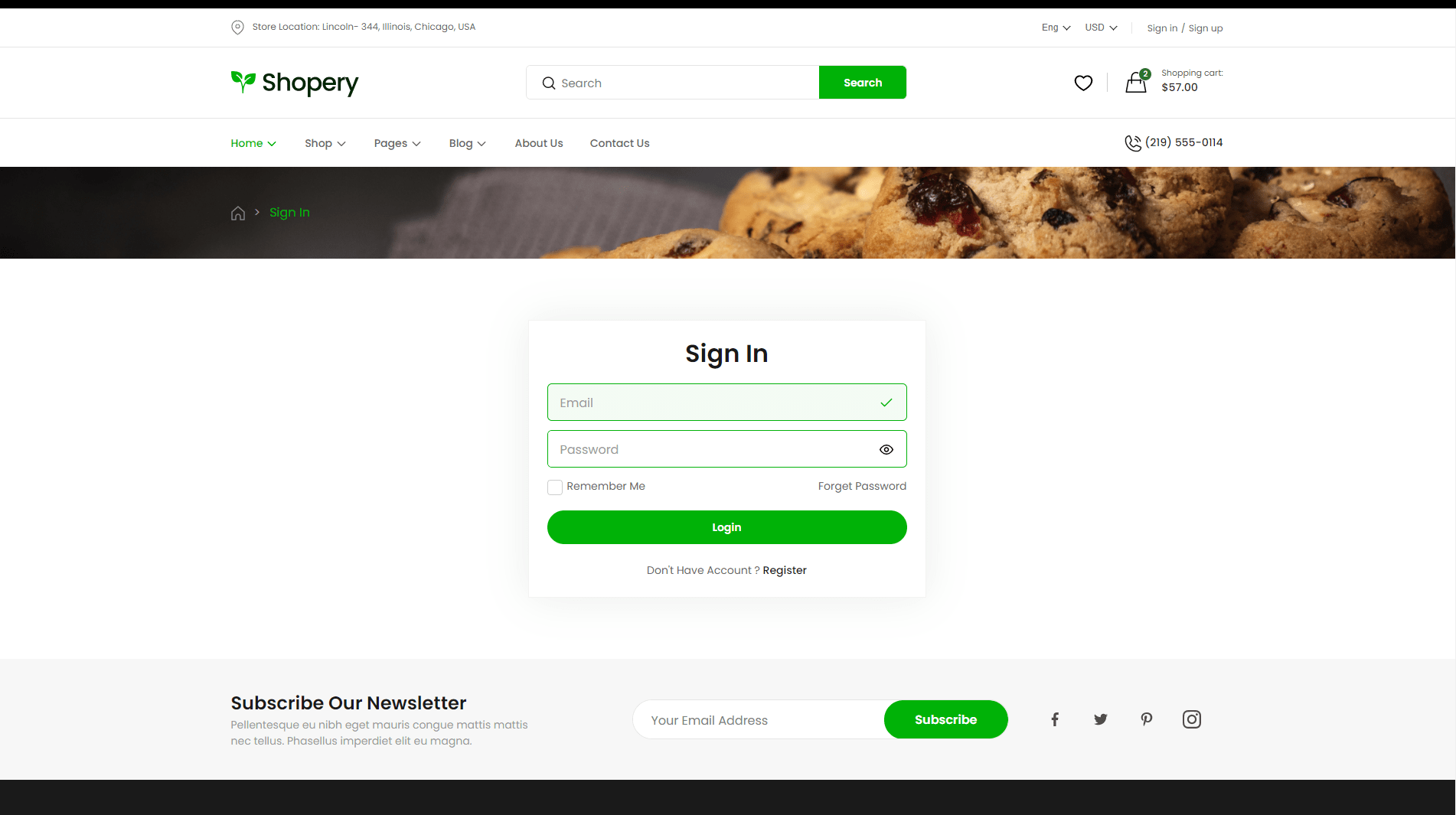Click the Register link
Viewport: 1456px width, 815px height.
point(785,570)
